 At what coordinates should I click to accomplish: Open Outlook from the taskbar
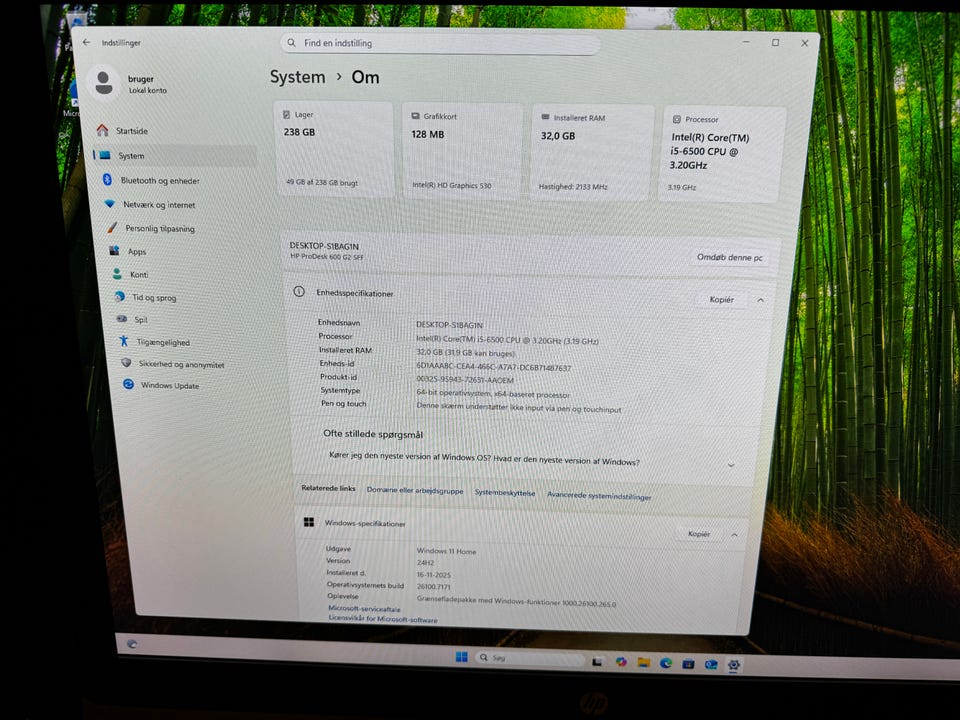pyautogui.click(x=711, y=664)
